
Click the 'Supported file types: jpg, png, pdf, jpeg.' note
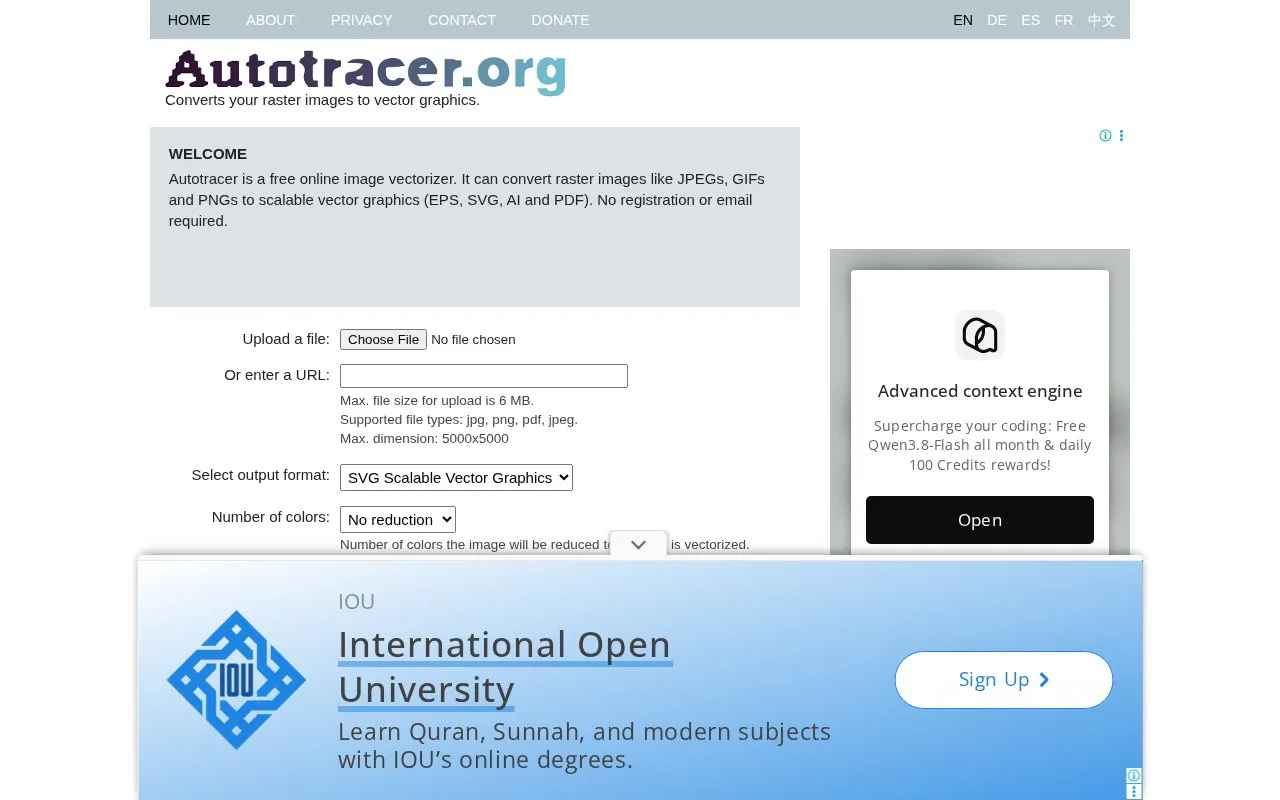pyautogui.click(x=459, y=420)
